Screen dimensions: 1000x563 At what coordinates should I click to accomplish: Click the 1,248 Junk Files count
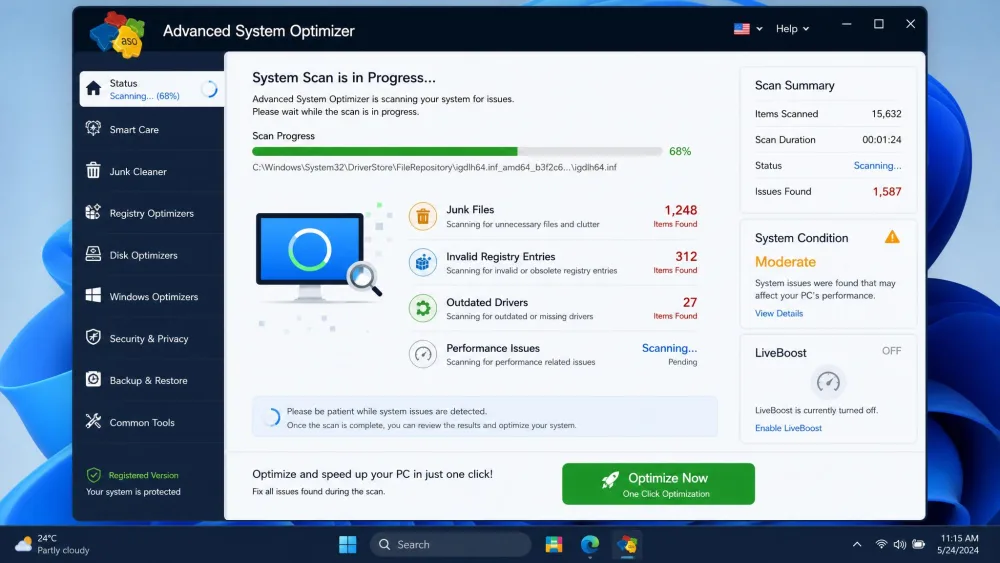(x=680, y=210)
